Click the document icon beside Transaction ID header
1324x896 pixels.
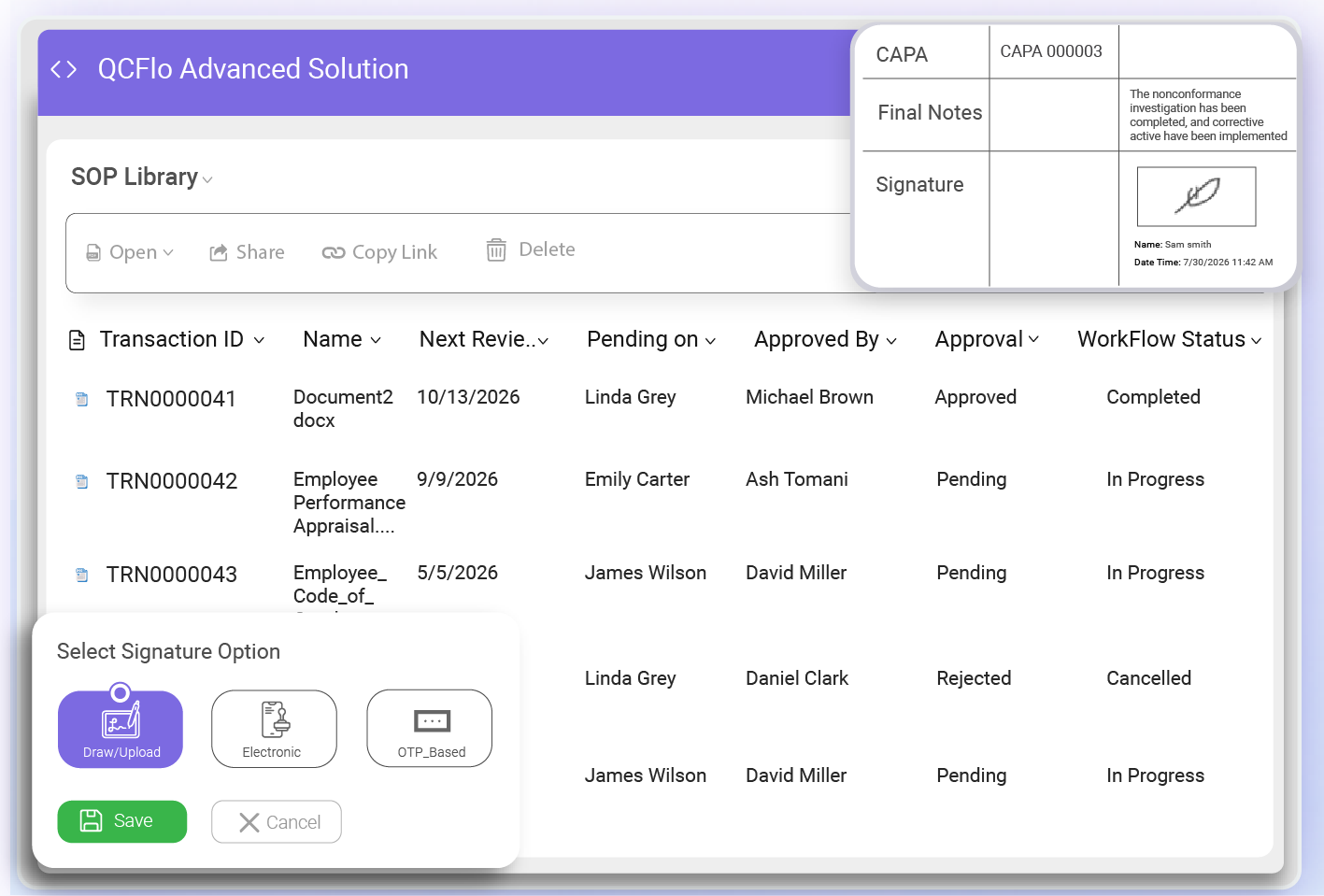(78, 340)
